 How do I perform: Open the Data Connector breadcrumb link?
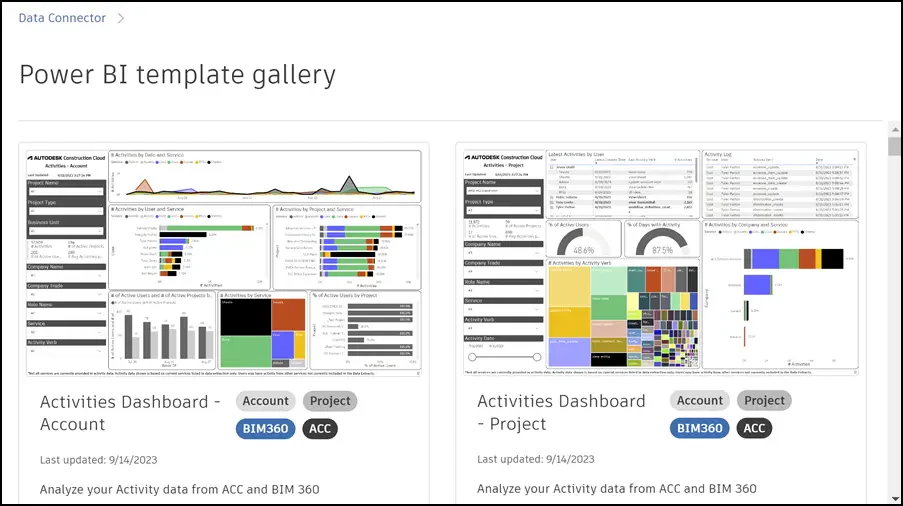click(62, 18)
